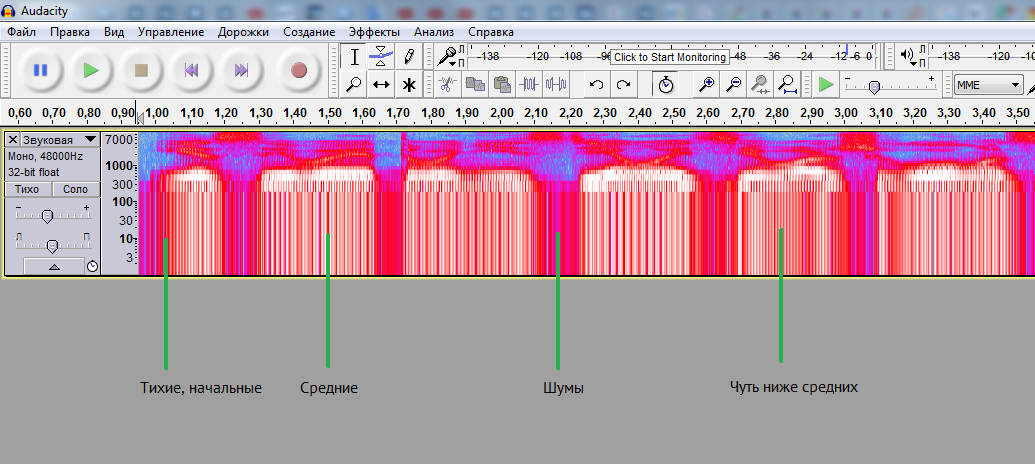Click the playback speed slider thumb
This screenshot has height=464, width=1035.
click(x=874, y=86)
